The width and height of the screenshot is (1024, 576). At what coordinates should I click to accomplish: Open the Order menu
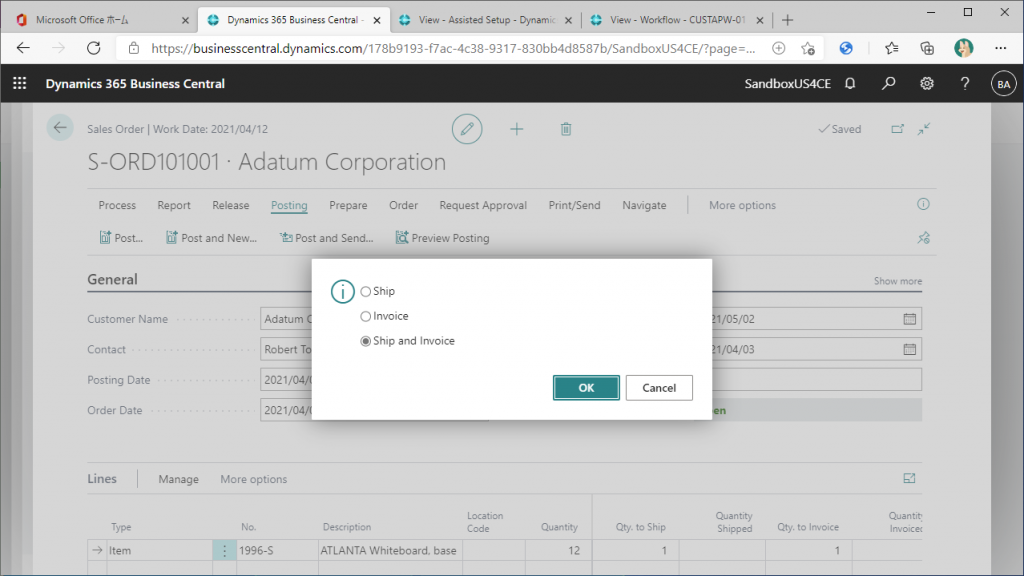403,205
